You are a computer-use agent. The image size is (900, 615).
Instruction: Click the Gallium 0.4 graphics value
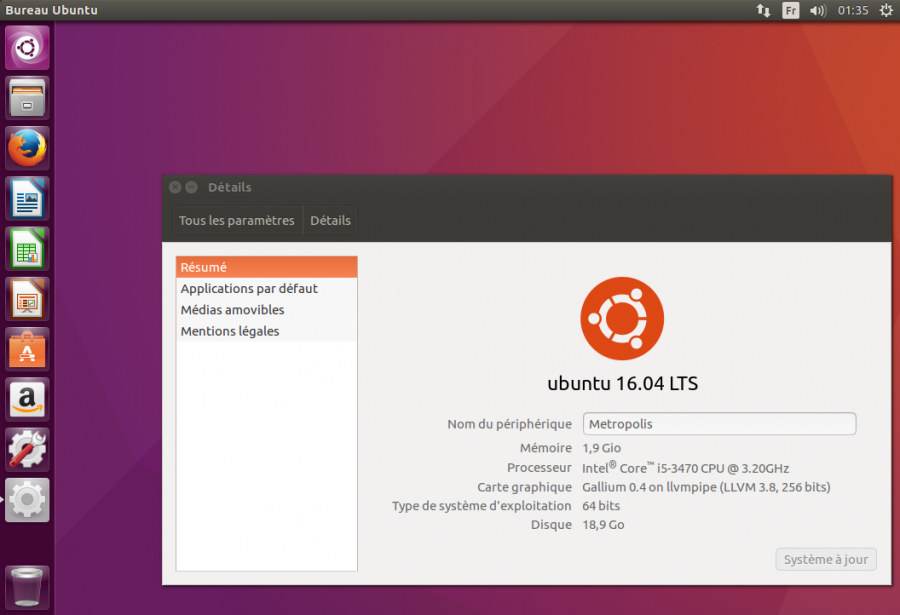click(706, 487)
